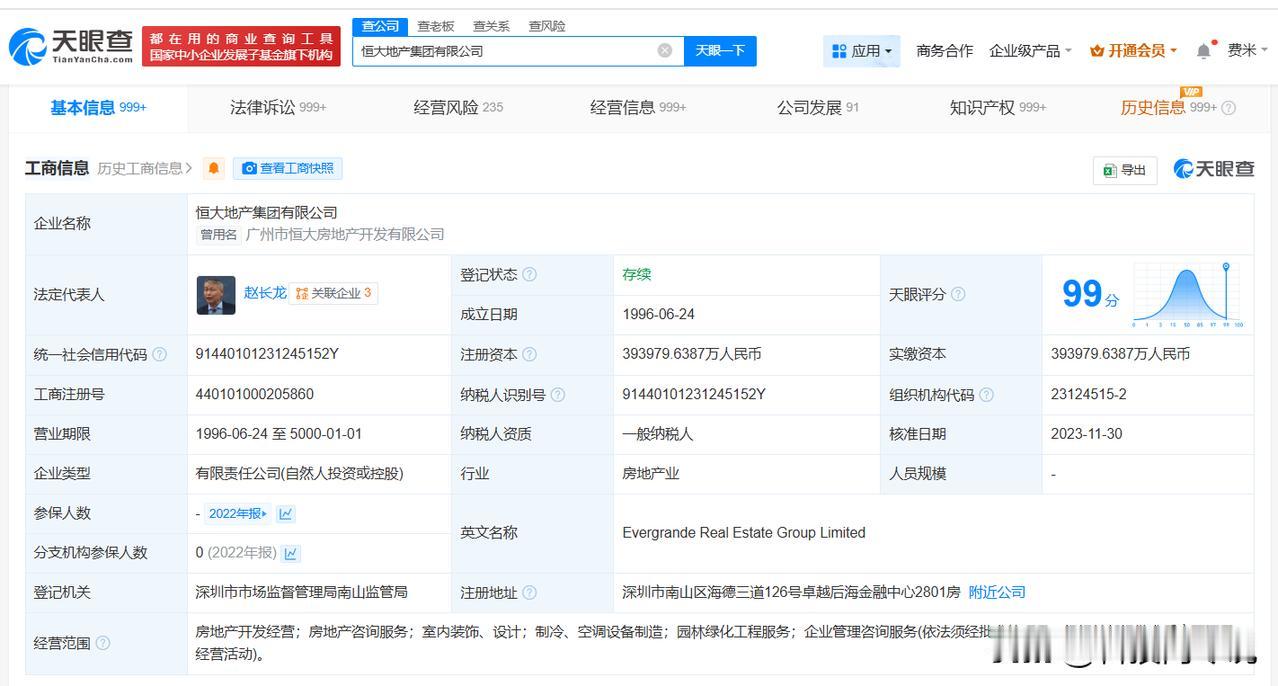
Task: Open chart icon beside 2022年报 参保人数
Action: click(286, 514)
